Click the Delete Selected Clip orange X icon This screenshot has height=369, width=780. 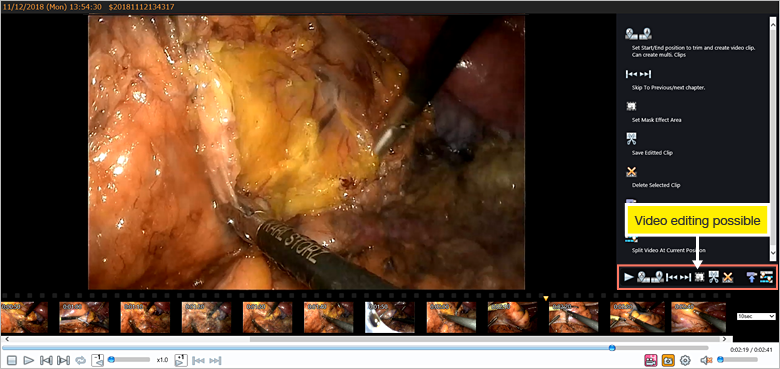pos(728,277)
